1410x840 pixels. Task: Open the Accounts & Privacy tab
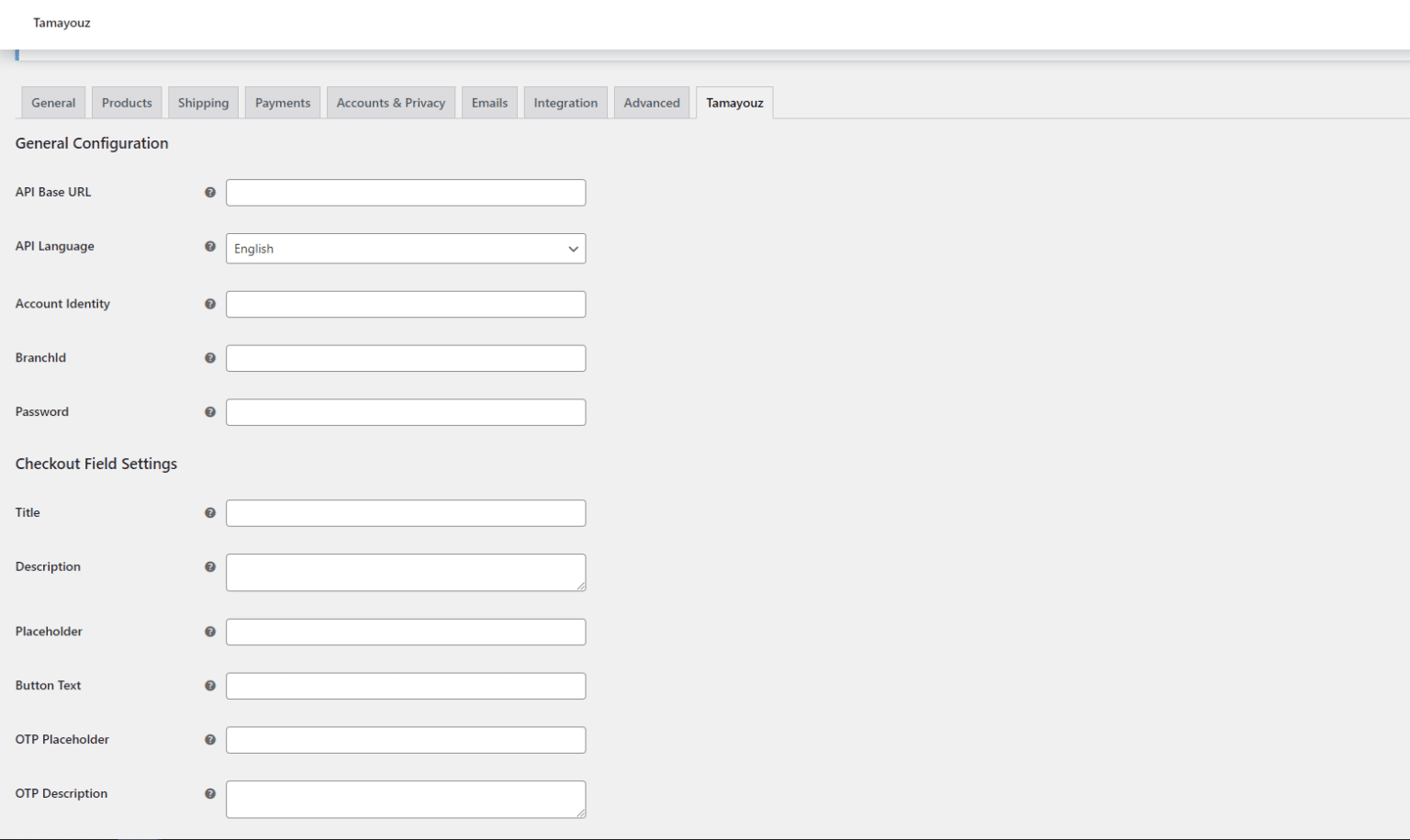tap(391, 103)
